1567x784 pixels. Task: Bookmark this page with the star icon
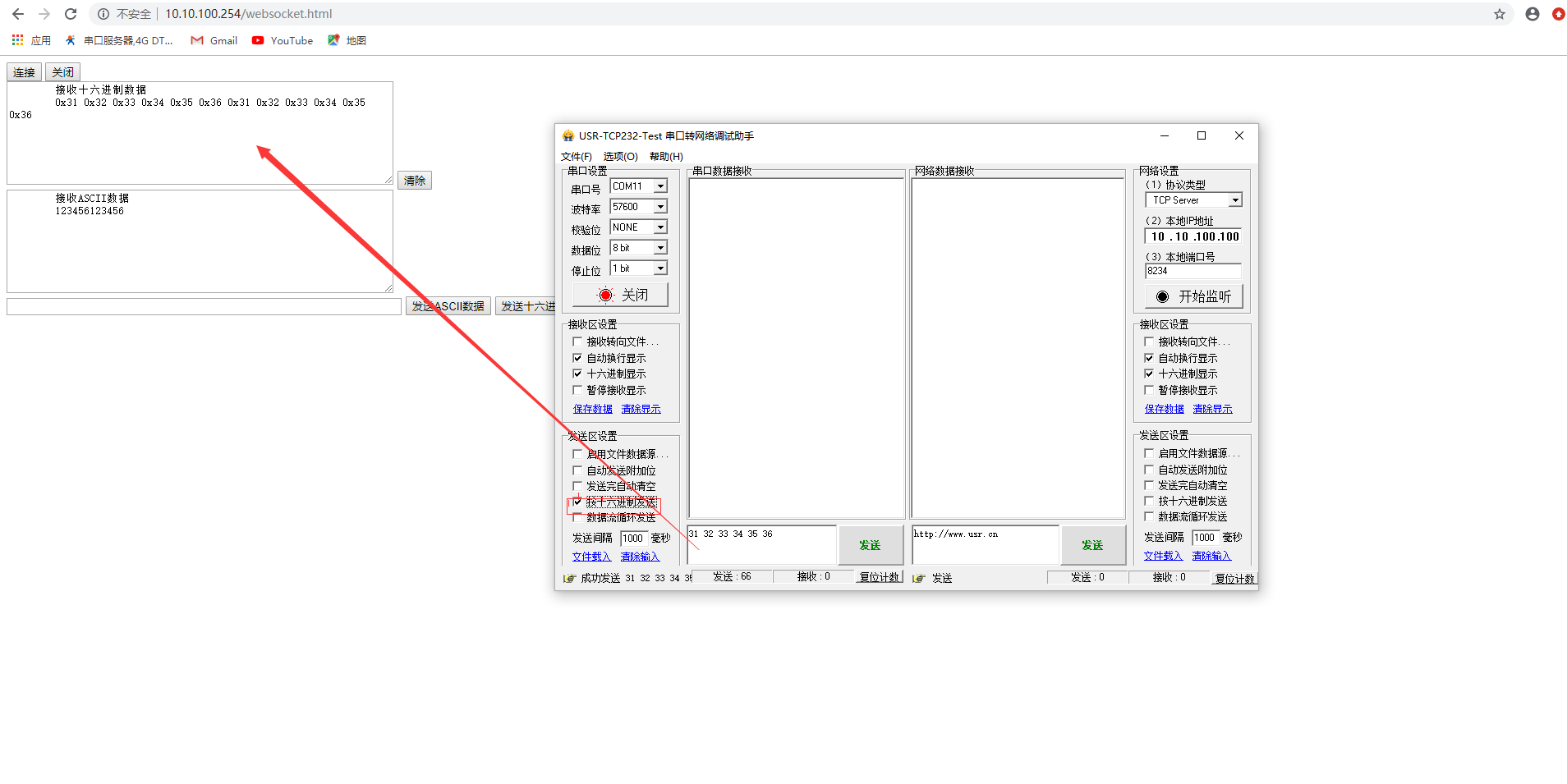point(1499,14)
